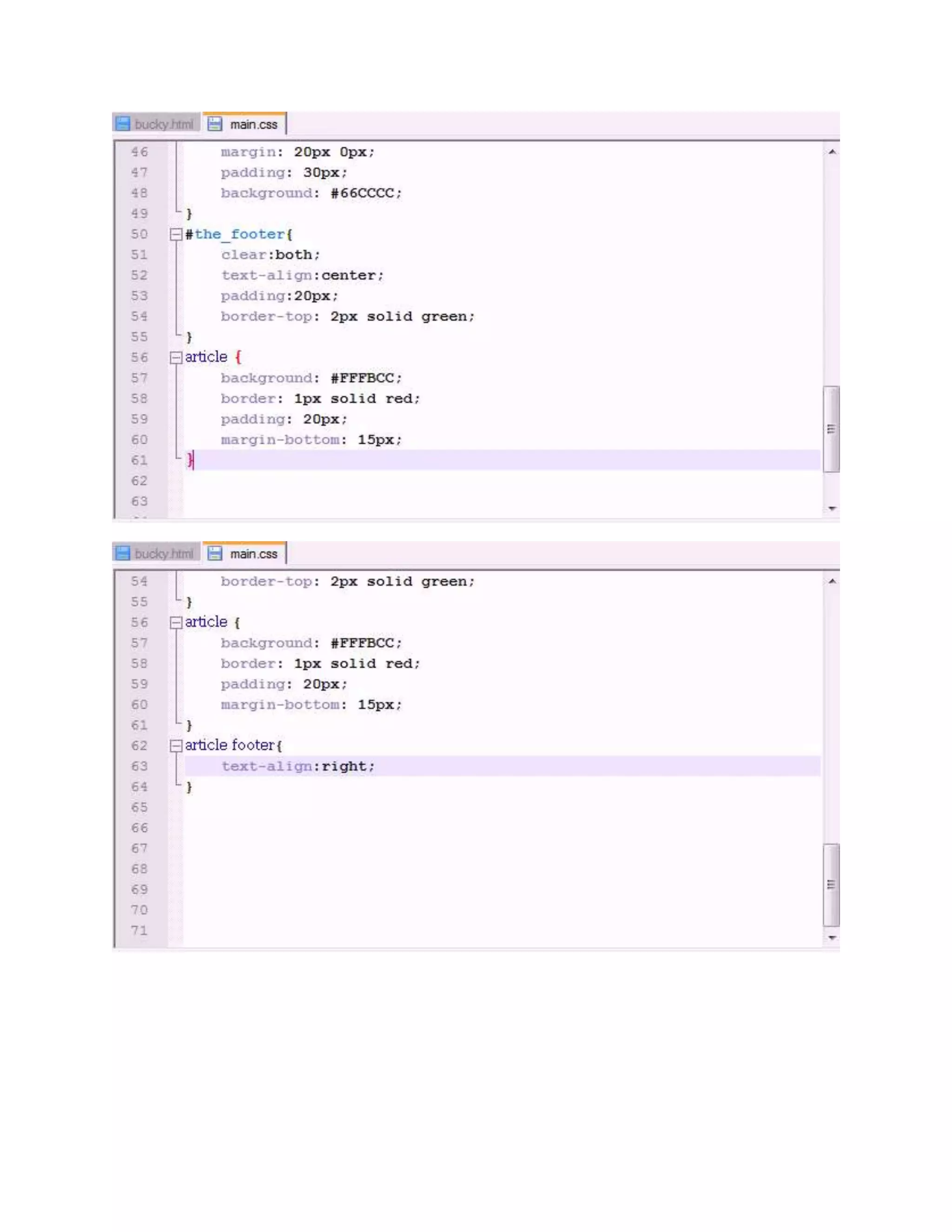The width and height of the screenshot is (952, 1232).
Task: Click blue save icon on lower bucky.html tab
Action: click(x=123, y=553)
